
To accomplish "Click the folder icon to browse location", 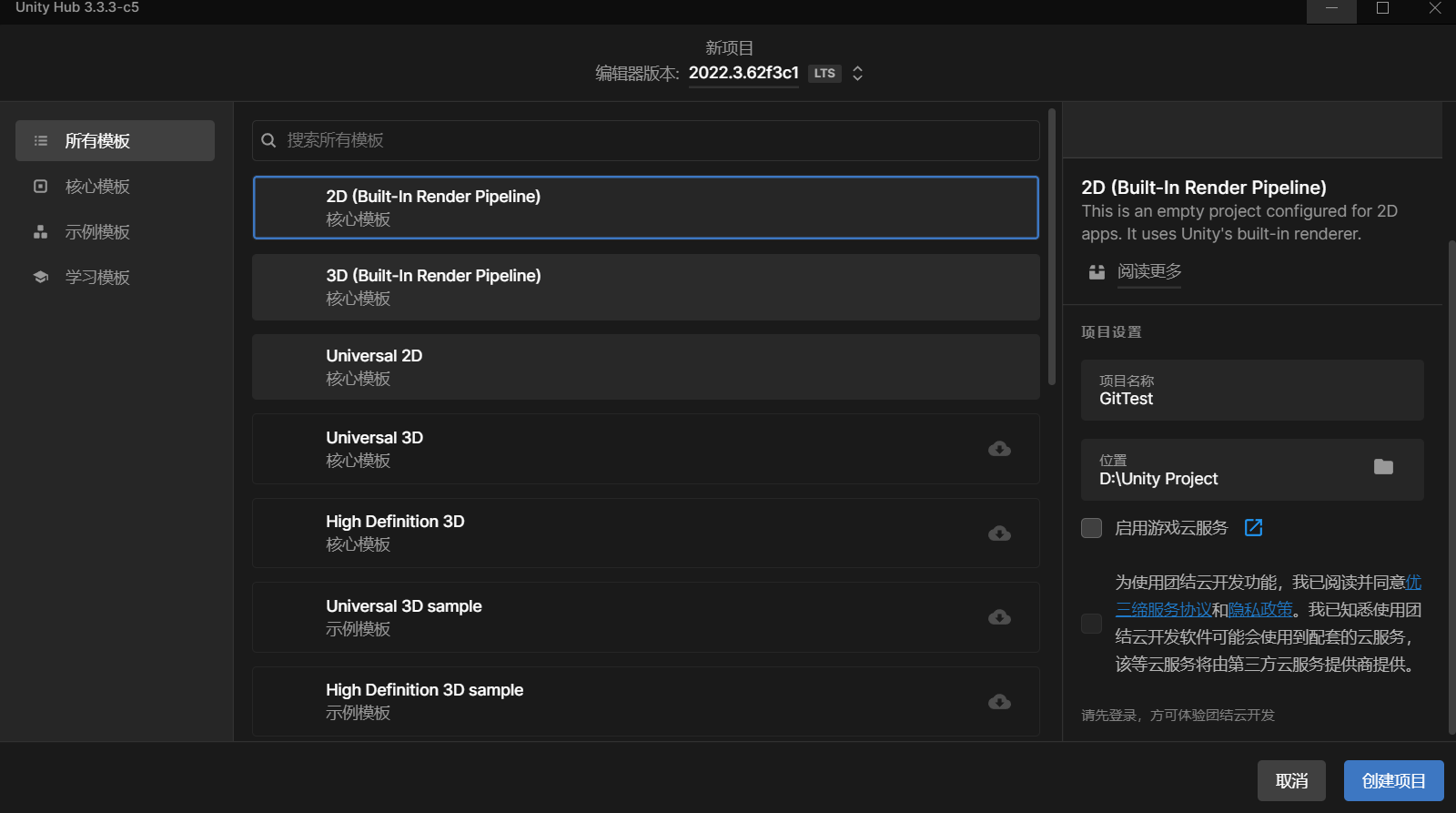I will [1383, 467].
